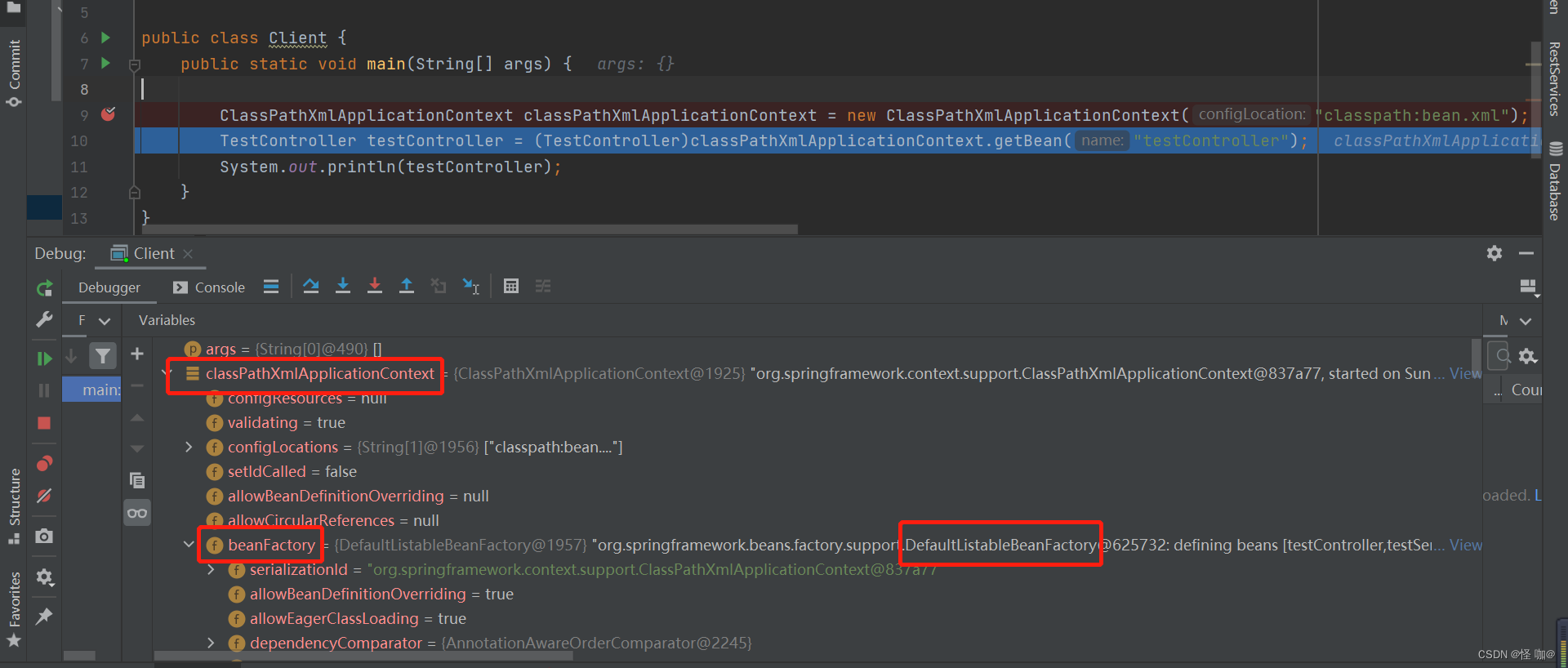Select the main frame entry
1568x668 pixels.
[x=91, y=390]
